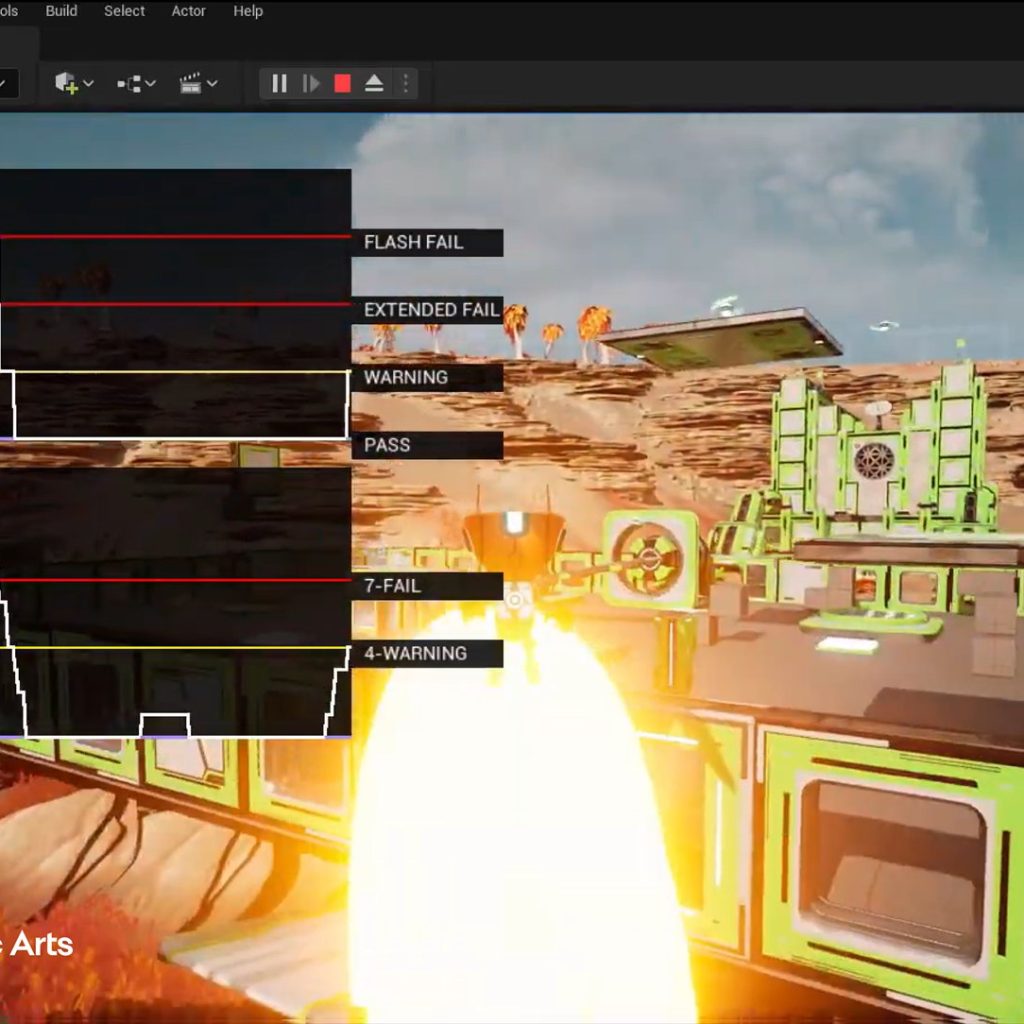
Task: Click the FLASH FAIL threshold label
Action: click(414, 242)
